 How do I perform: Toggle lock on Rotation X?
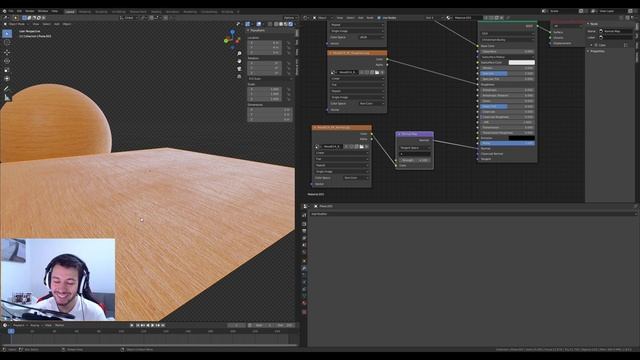[289, 63]
